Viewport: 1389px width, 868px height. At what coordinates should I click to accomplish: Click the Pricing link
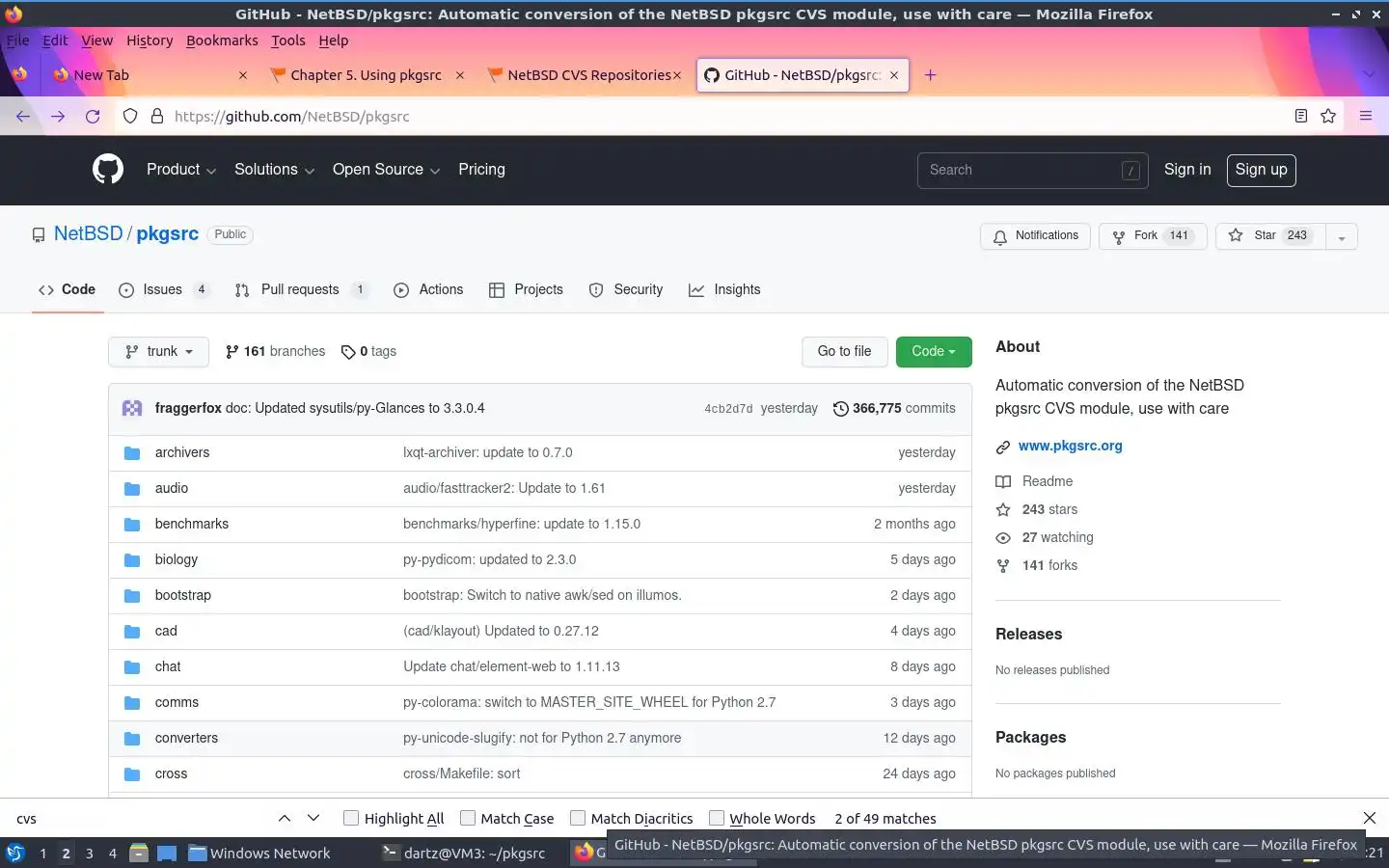point(481,169)
